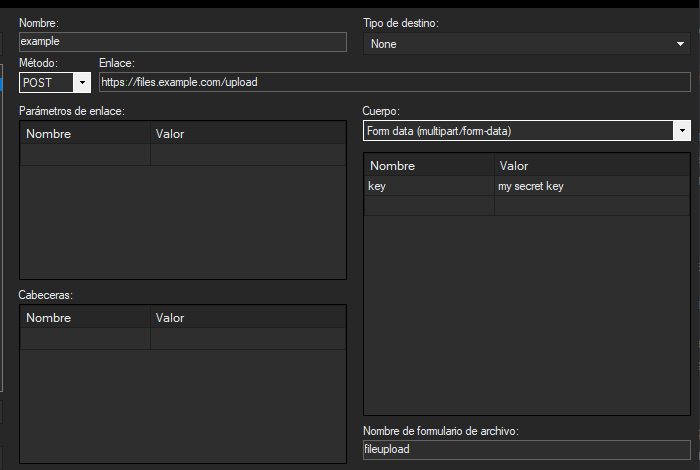Click empty Valor cell in Parámetros de enlace

(248, 155)
